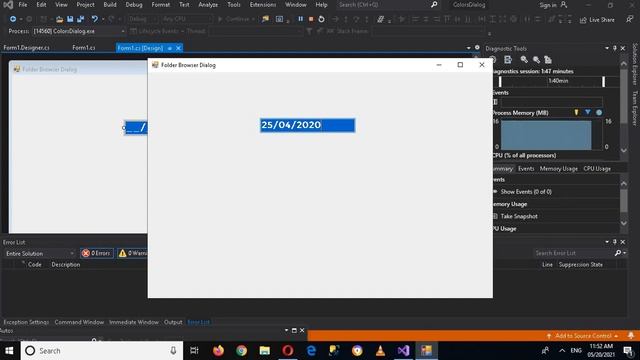Click the Open File folder icon

pyautogui.click(x=60, y=19)
